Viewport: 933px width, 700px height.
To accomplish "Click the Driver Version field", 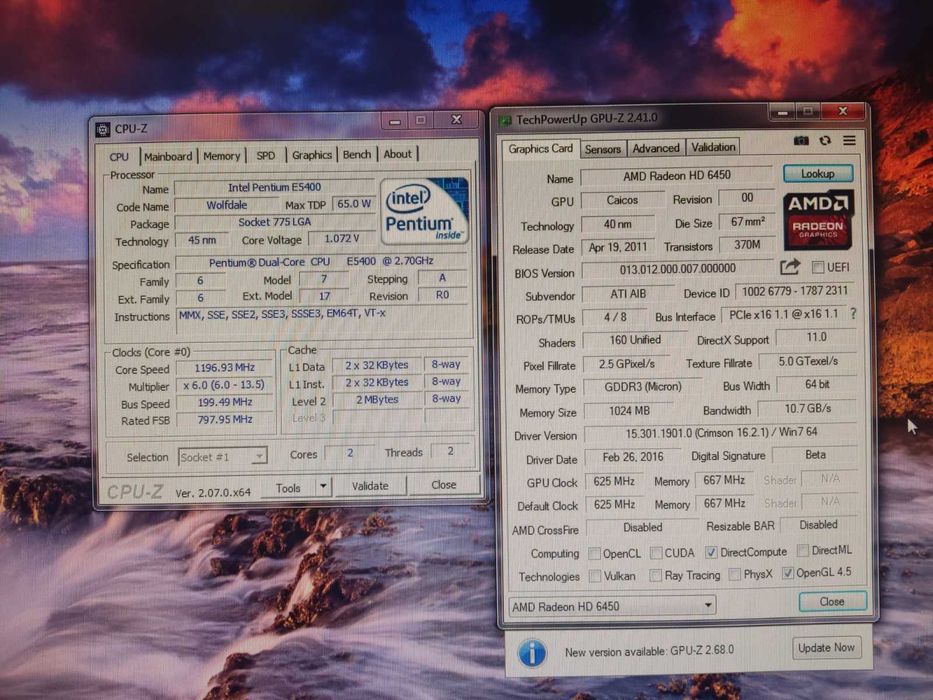I will 721,433.
